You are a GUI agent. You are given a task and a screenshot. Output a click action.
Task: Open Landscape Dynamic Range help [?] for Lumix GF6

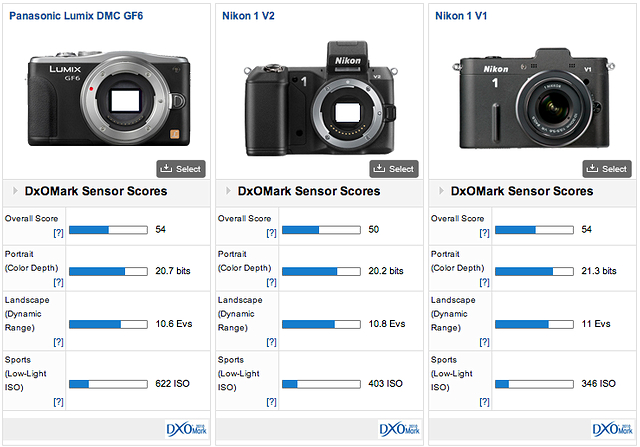coord(58,342)
